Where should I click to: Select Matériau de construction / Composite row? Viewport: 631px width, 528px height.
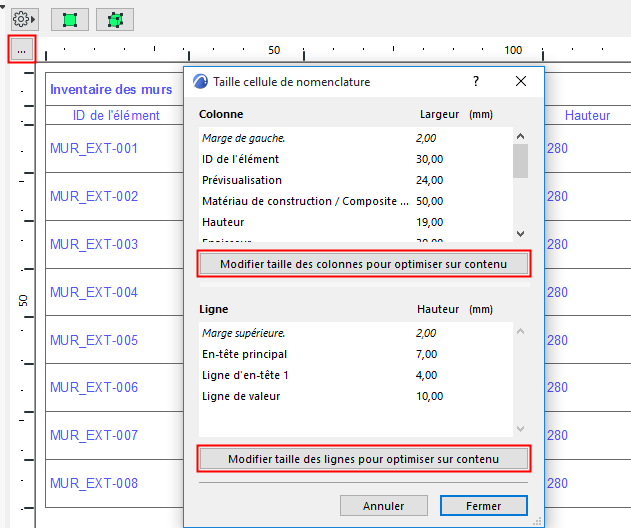pos(356,201)
